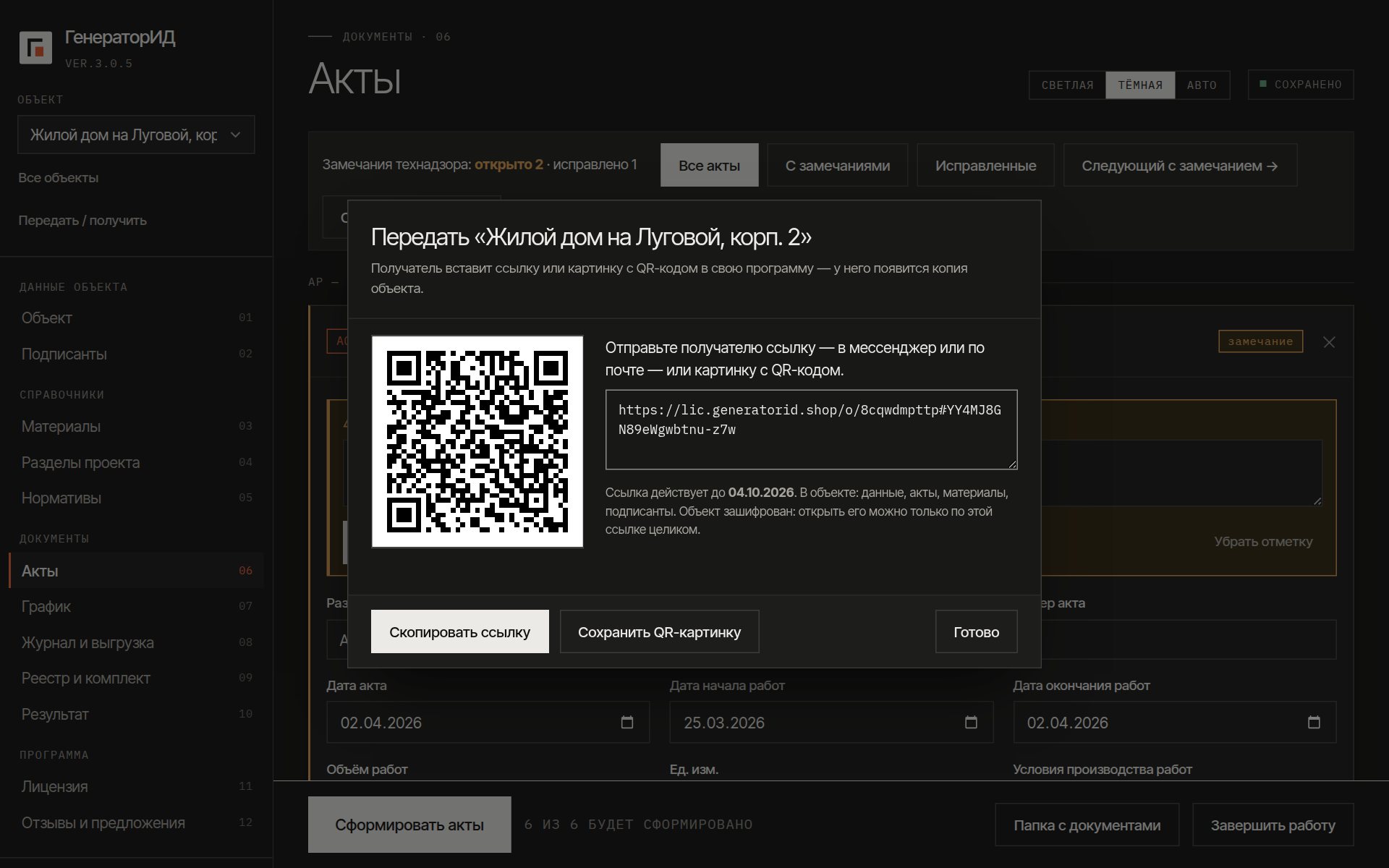Switch theme to Авто
This screenshot has height=868, width=1389.
pos(1202,85)
